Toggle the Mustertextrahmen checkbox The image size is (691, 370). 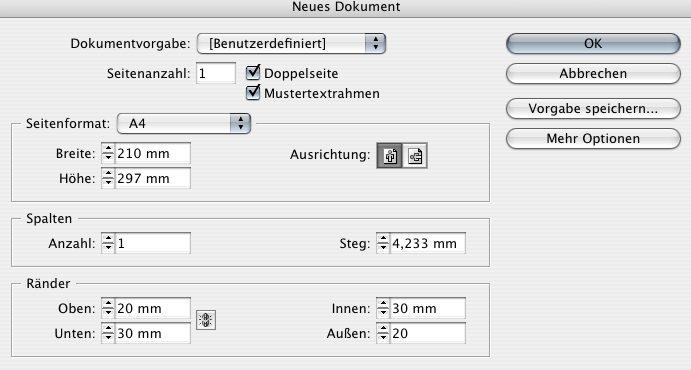click(x=253, y=92)
